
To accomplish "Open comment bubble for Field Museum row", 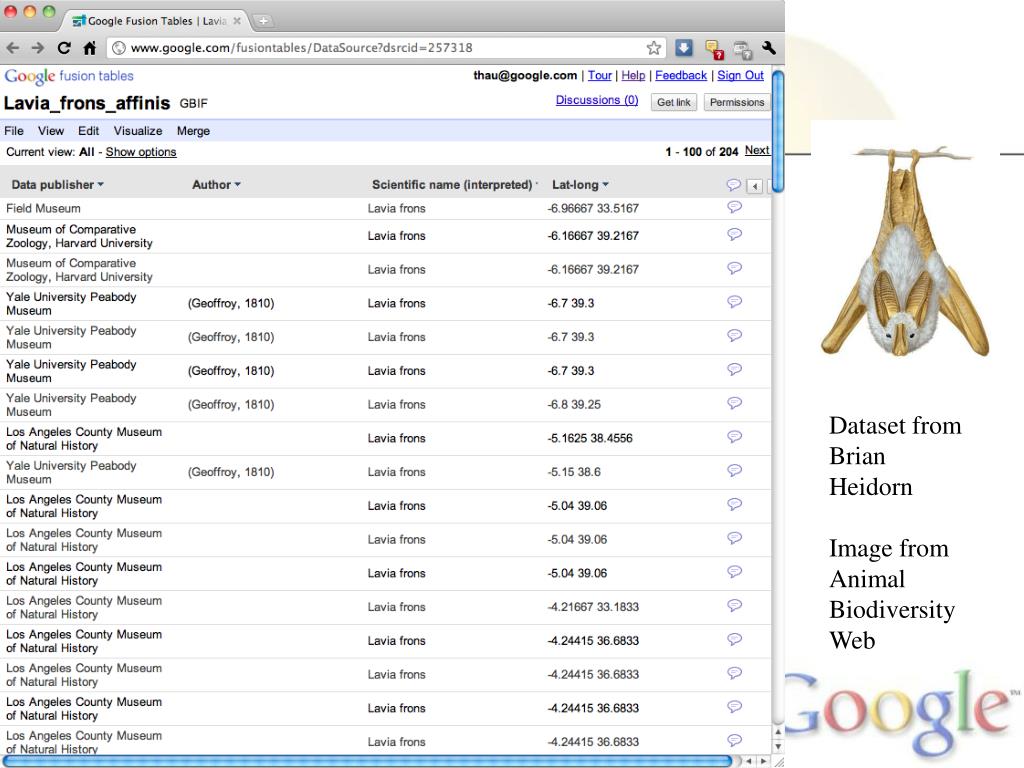I will pyautogui.click(x=734, y=207).
